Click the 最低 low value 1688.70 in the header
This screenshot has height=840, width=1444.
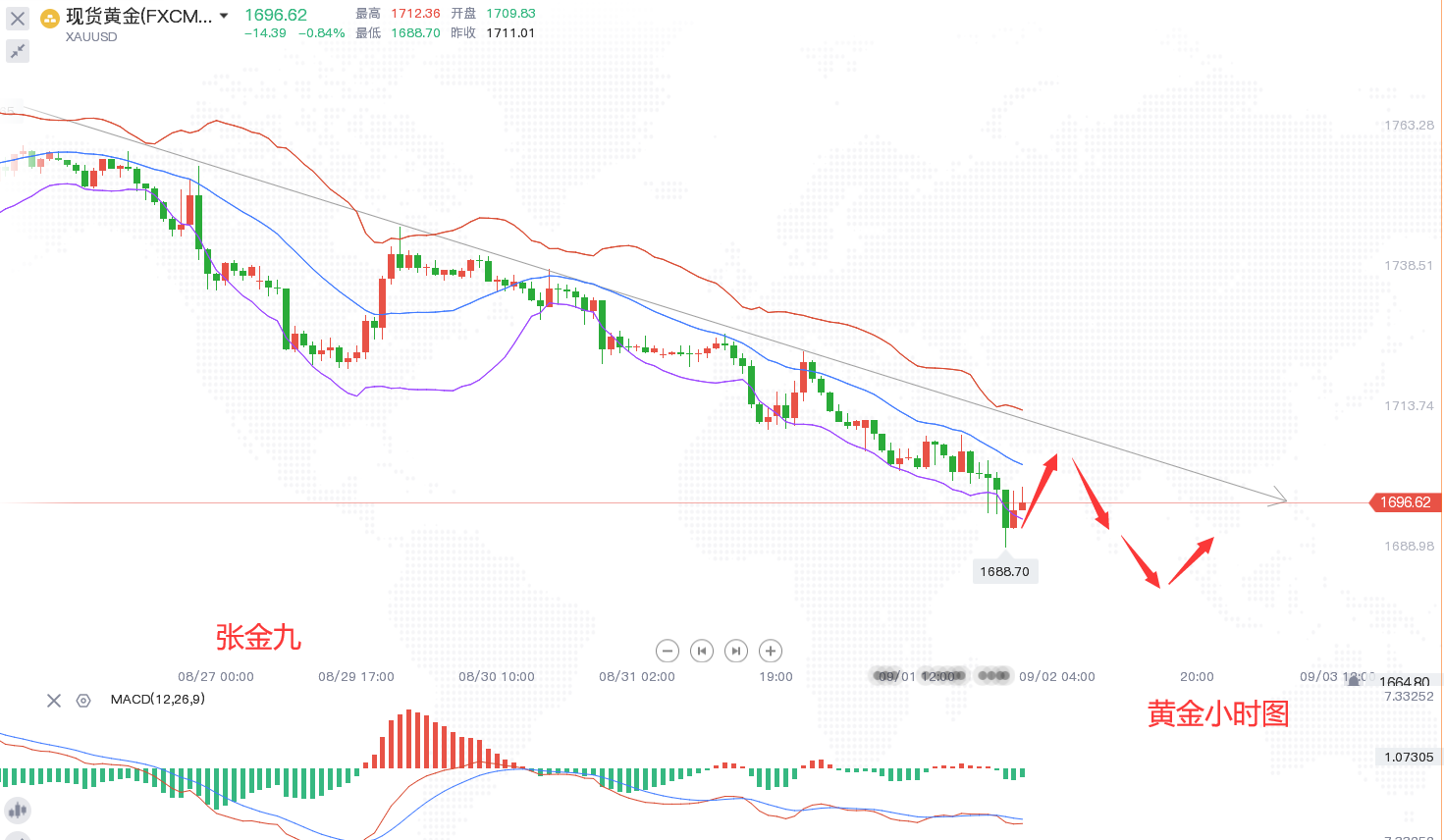coord(415,33)
